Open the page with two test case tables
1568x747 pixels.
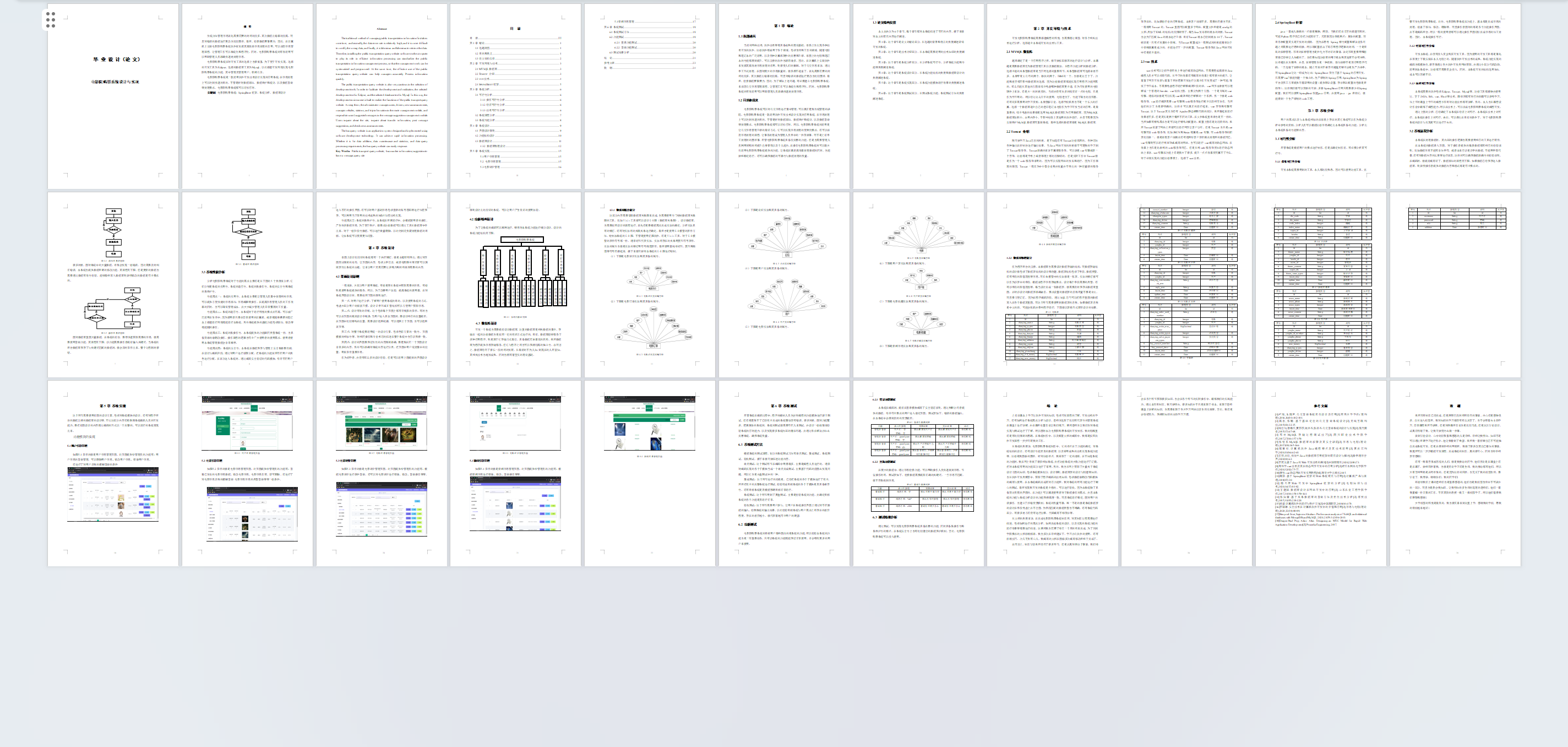coord(918,473)
